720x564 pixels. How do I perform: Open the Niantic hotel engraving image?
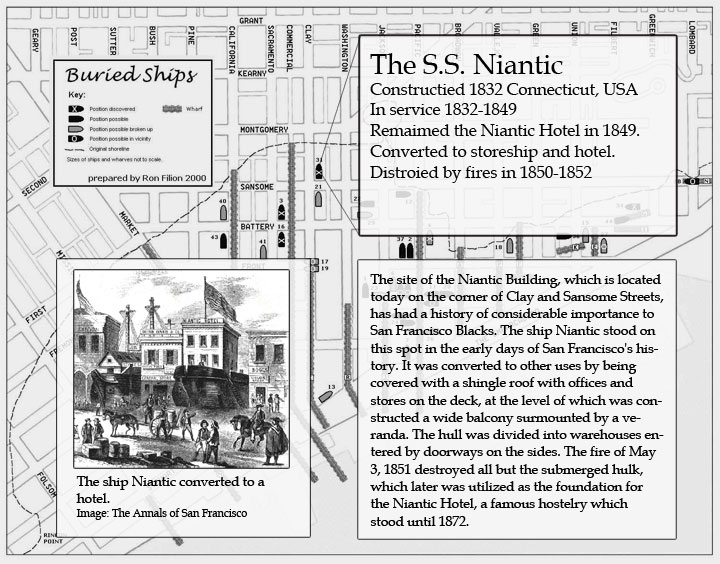[182, 369]
